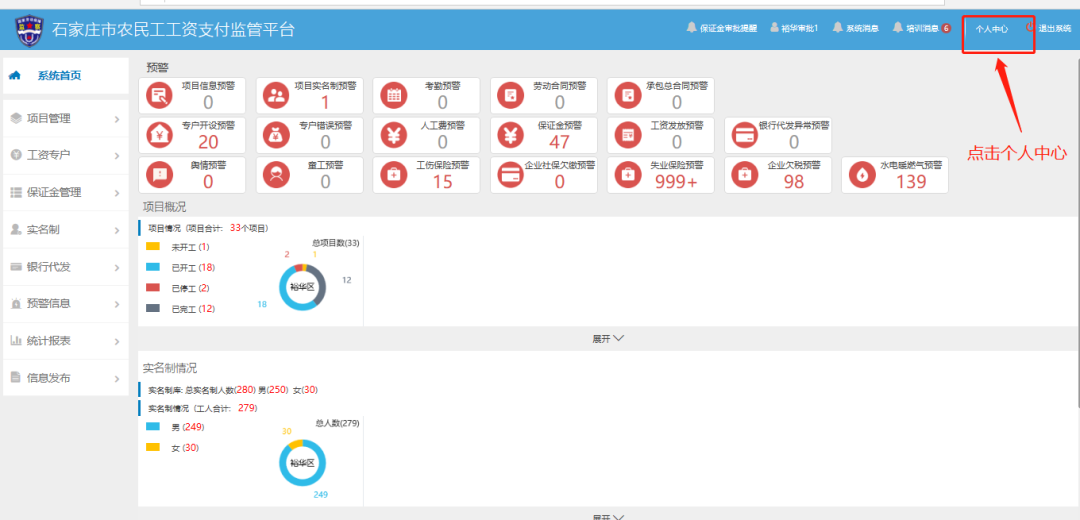Screen dimensions: 1080x520
Task: Click the 企业欠税预警 medkit icon
Action: click(745, 175)
